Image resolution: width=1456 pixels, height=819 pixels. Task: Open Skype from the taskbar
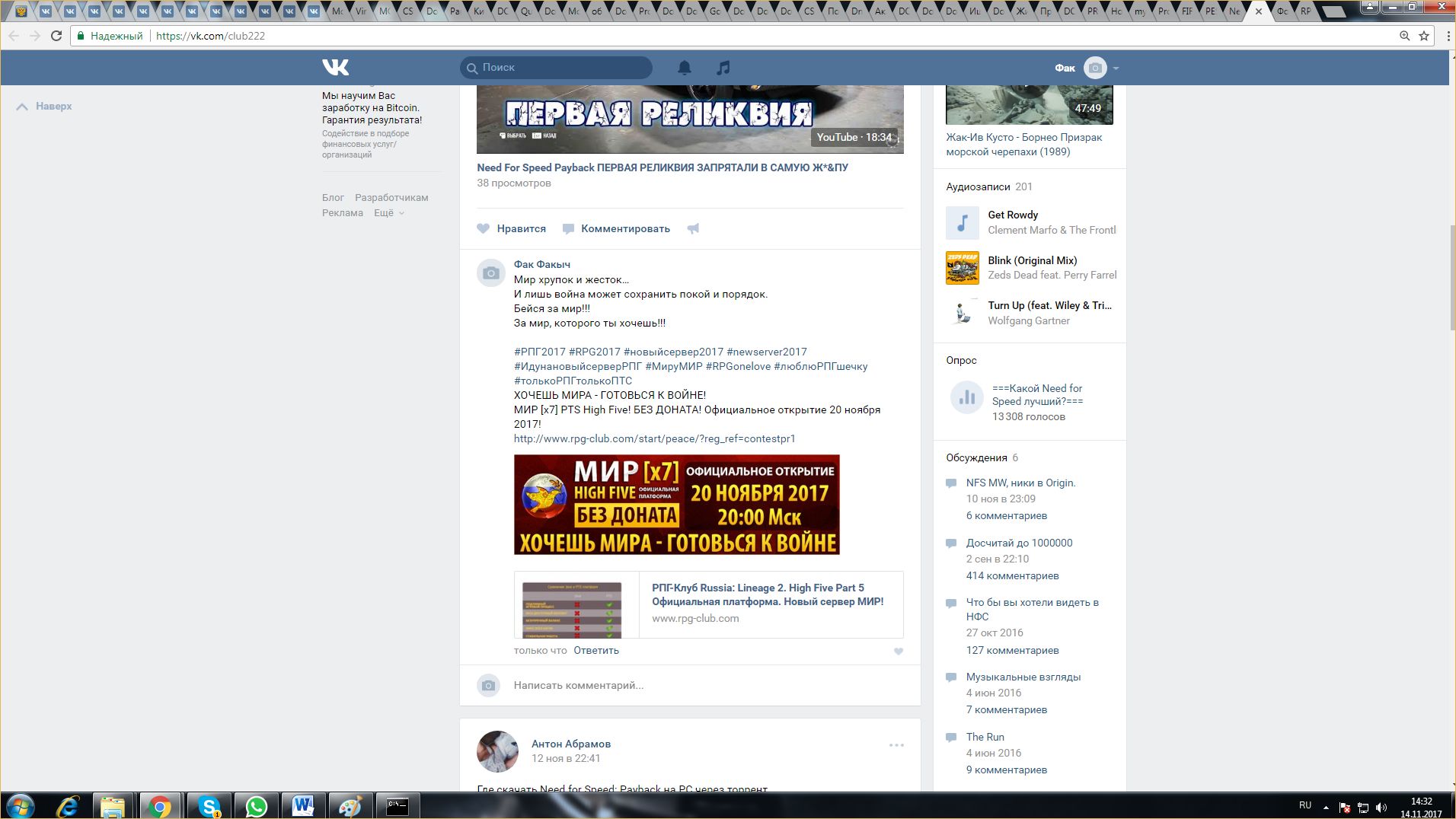pos(209,806)
